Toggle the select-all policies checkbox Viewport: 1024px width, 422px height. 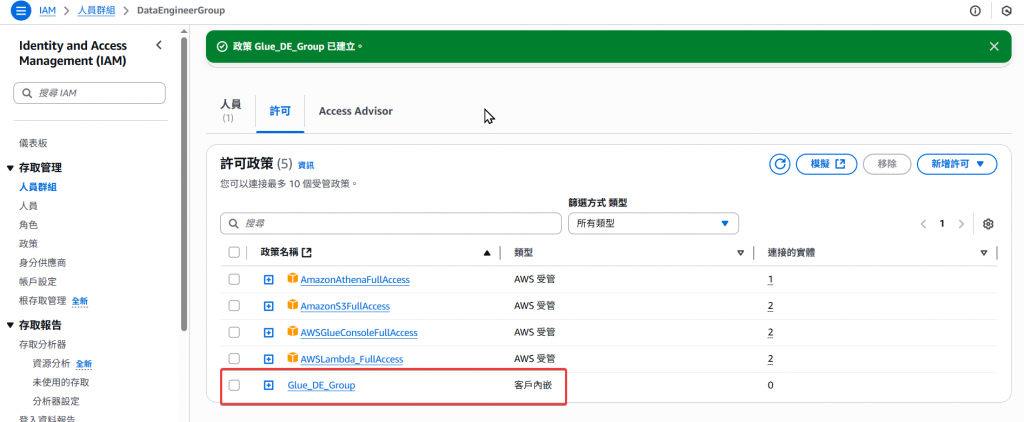234,252
